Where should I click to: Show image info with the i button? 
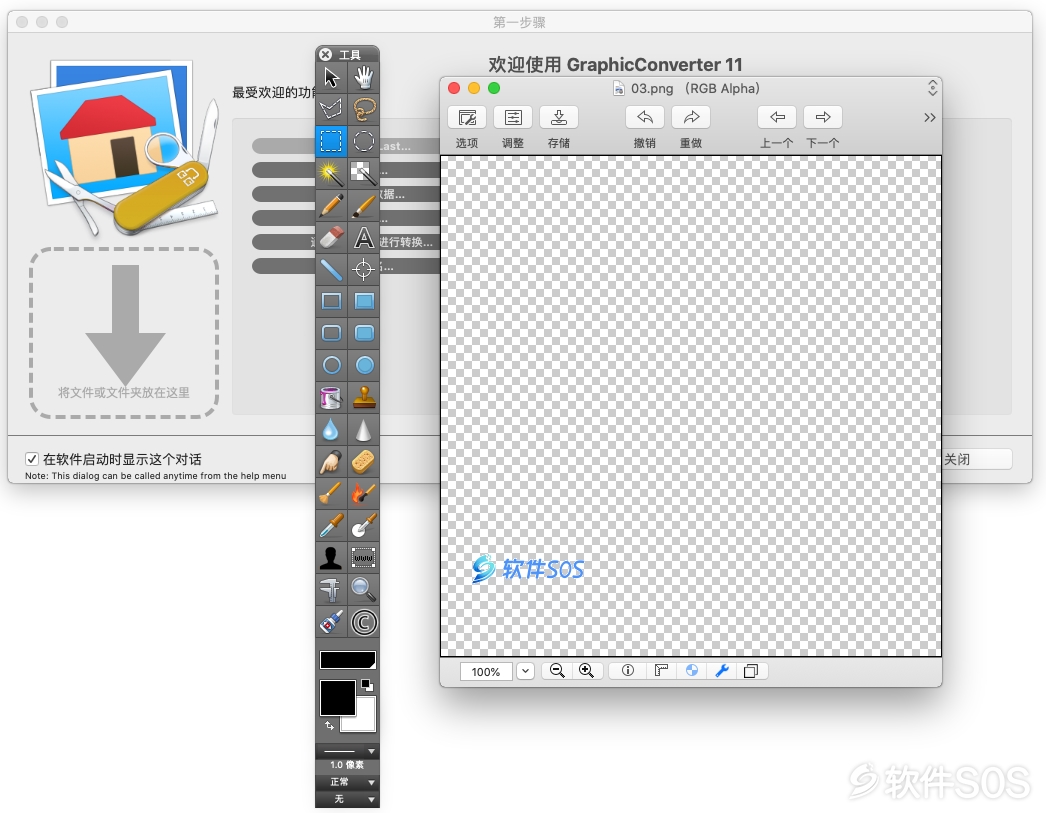pos(628,671)
